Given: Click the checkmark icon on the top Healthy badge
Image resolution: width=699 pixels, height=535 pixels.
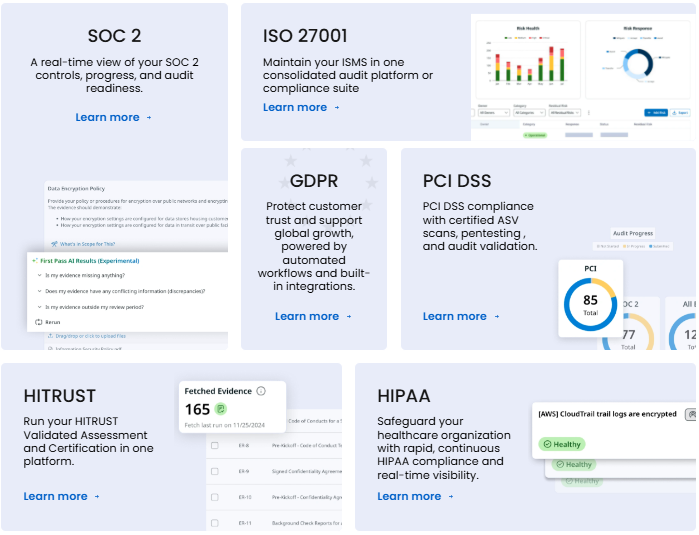Looking at the screenshot, I should pos(547,444).
